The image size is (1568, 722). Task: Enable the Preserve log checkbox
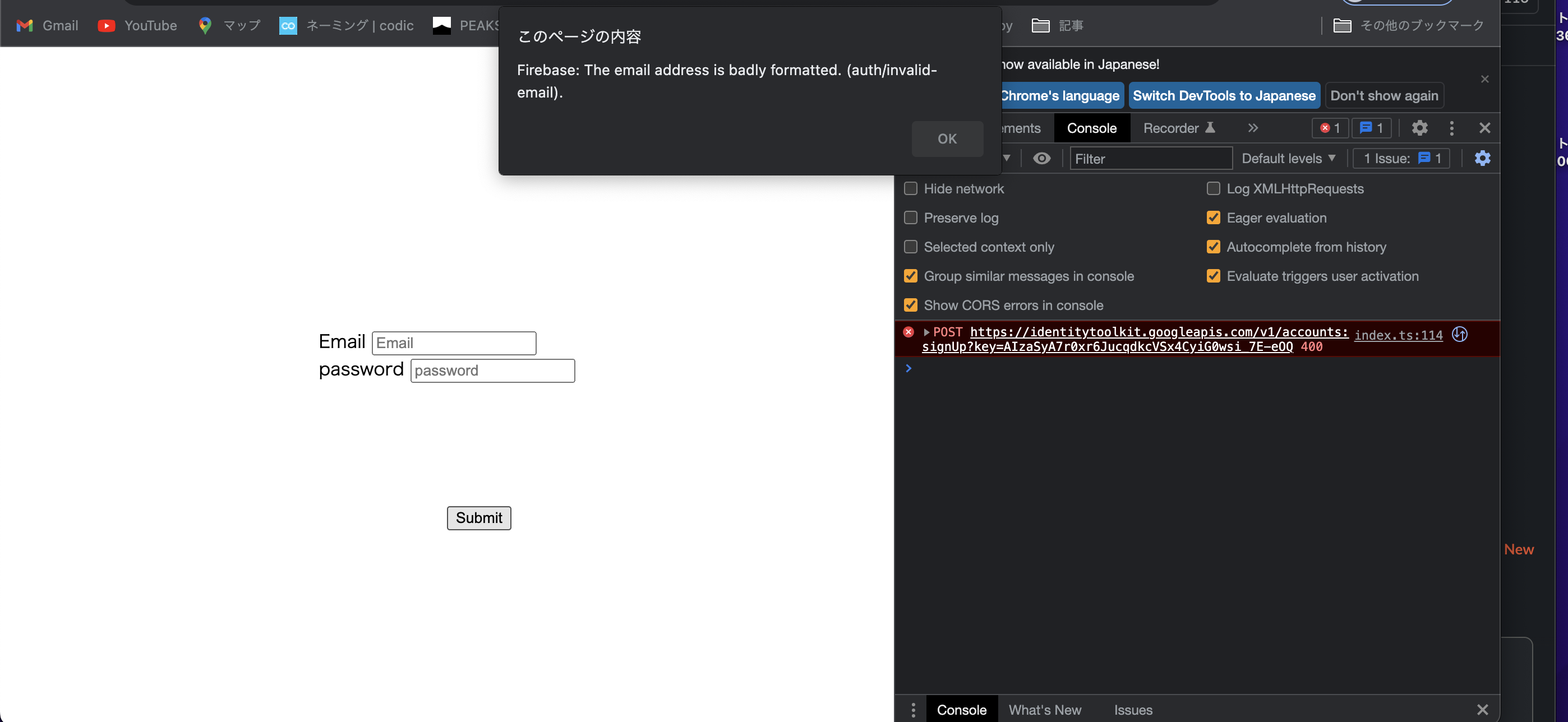[911, 217]
